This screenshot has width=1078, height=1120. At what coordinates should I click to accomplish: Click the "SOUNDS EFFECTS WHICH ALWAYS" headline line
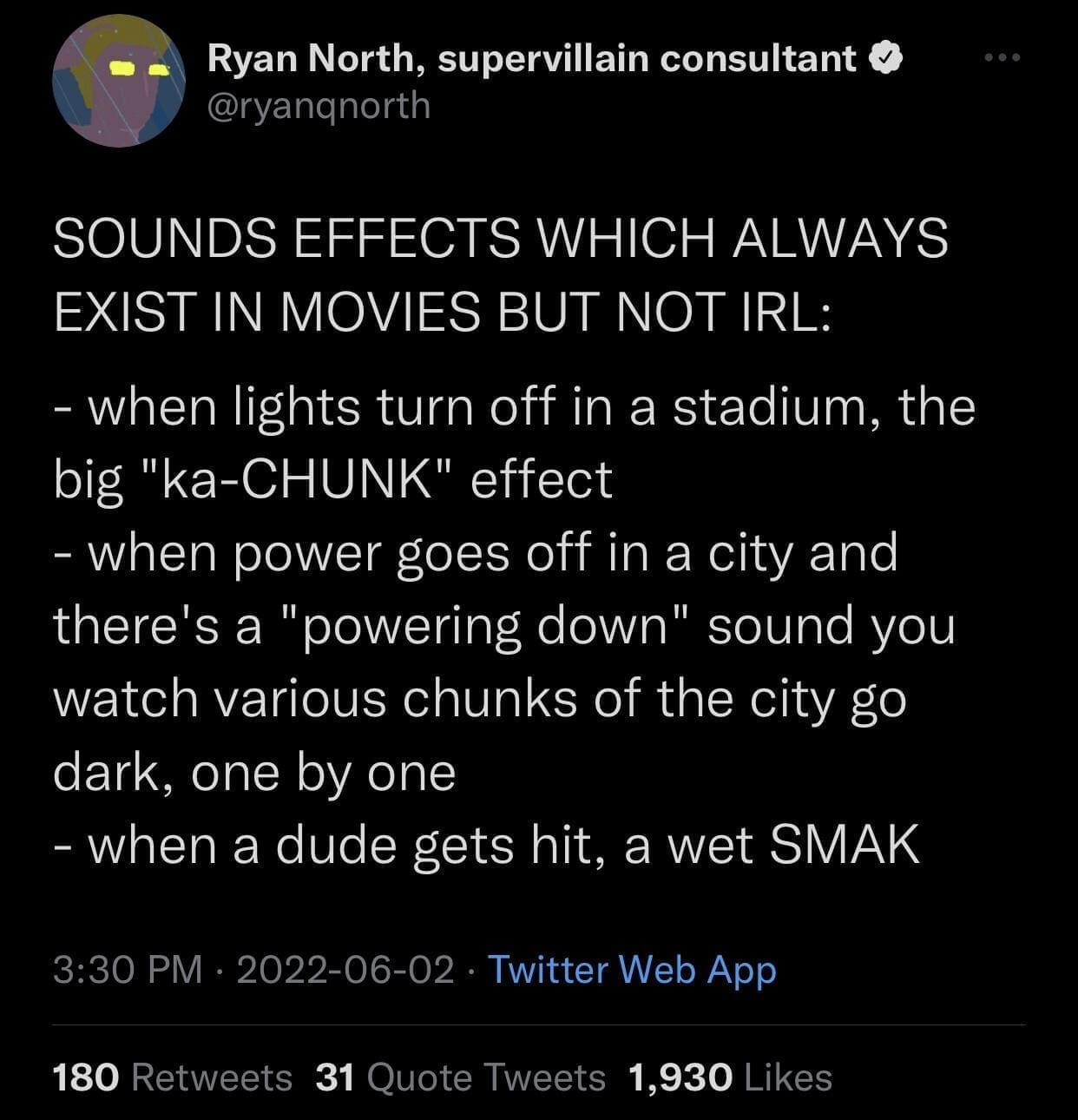[501, 238]
